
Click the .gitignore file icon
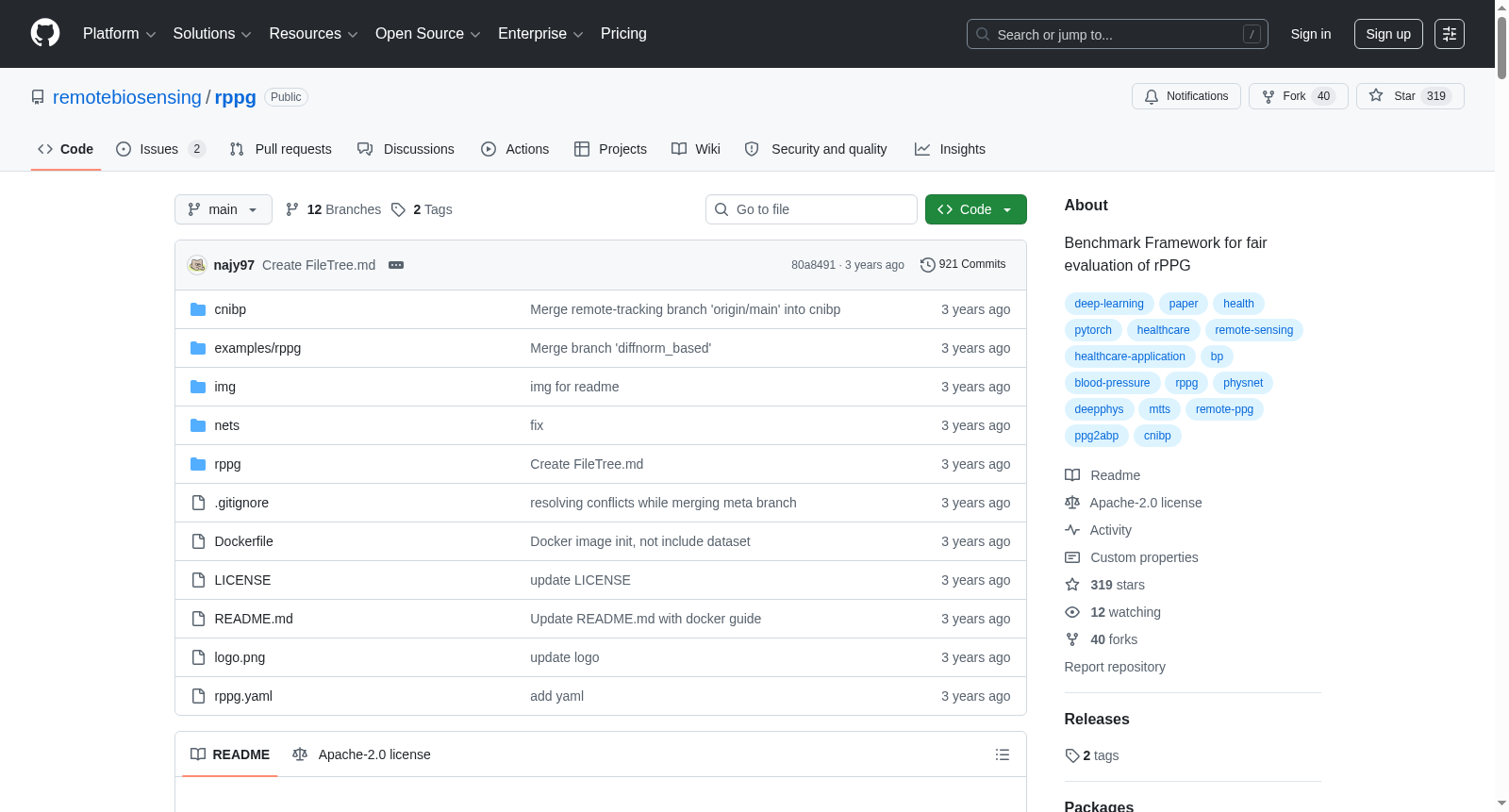tap(198, 503)
